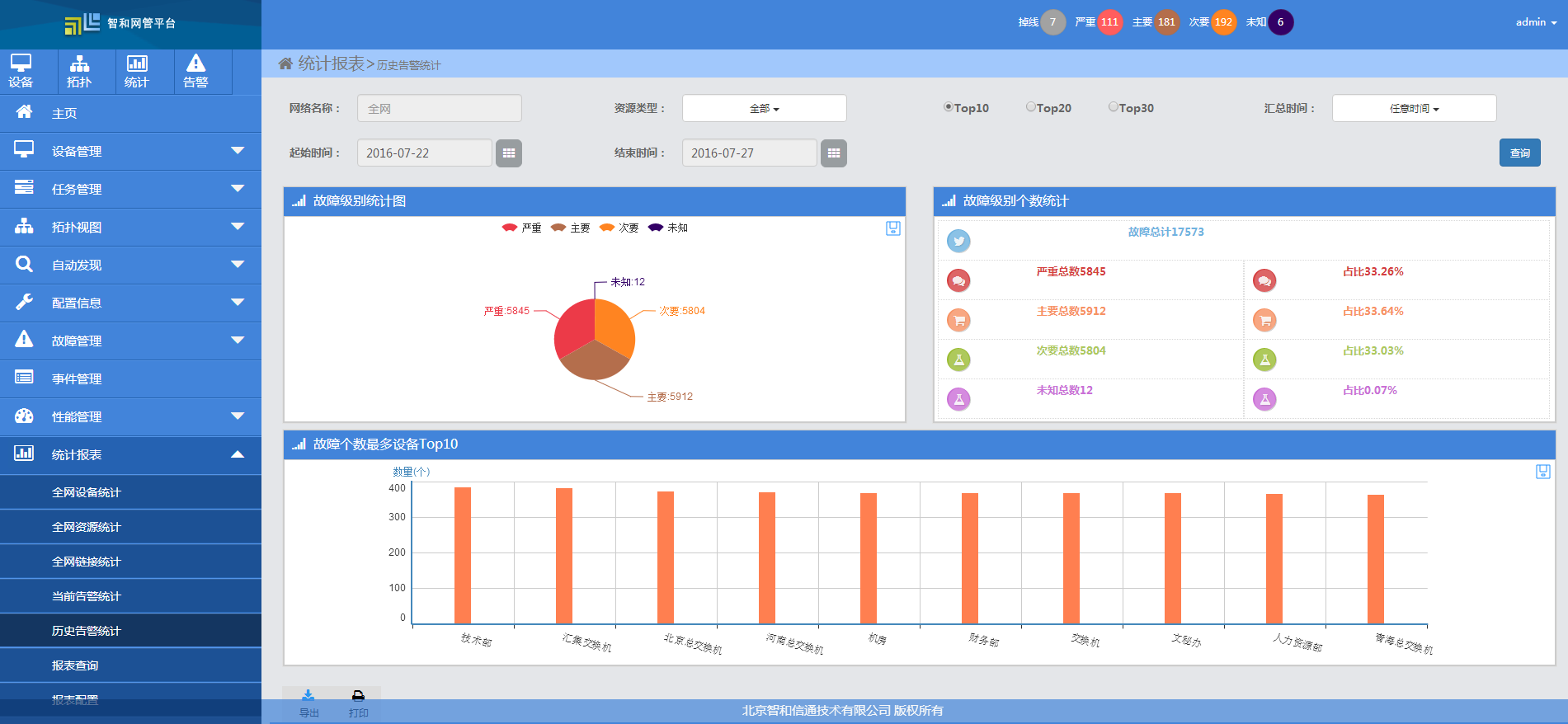
Task: Expand the 设备管理 sidebar menu
Action: (130, 152)
